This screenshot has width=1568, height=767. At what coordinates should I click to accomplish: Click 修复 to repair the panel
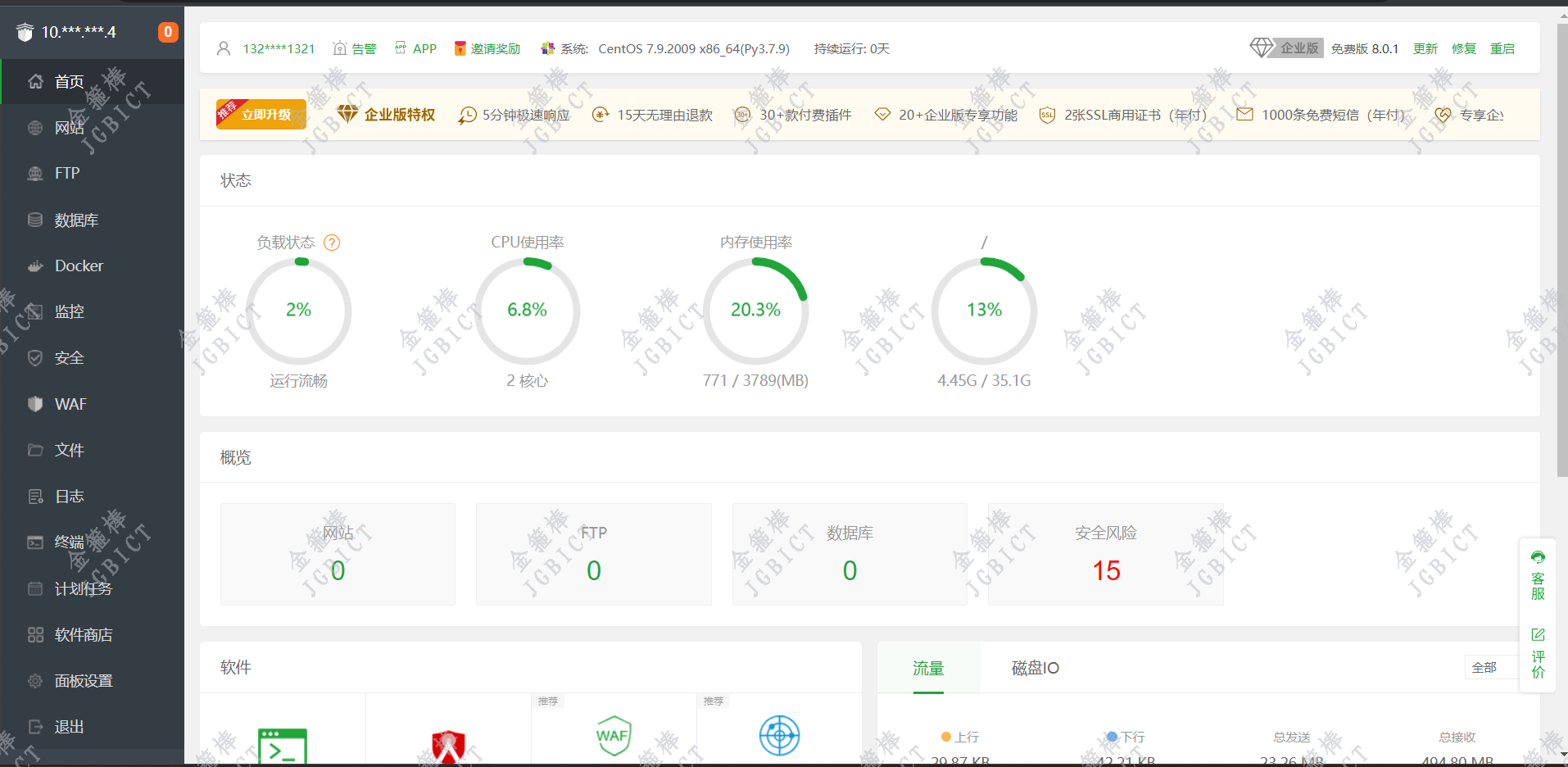pyautogui.click(x=1464, y=48)
